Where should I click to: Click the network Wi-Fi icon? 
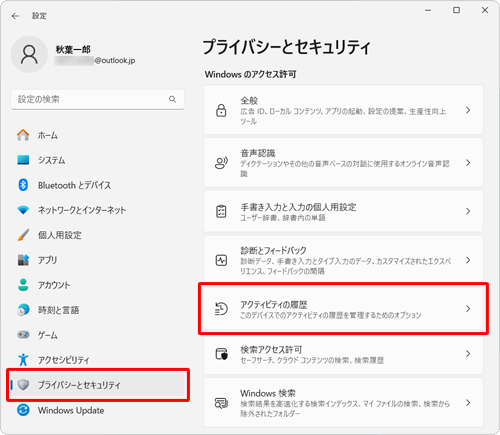pos(23,210)
